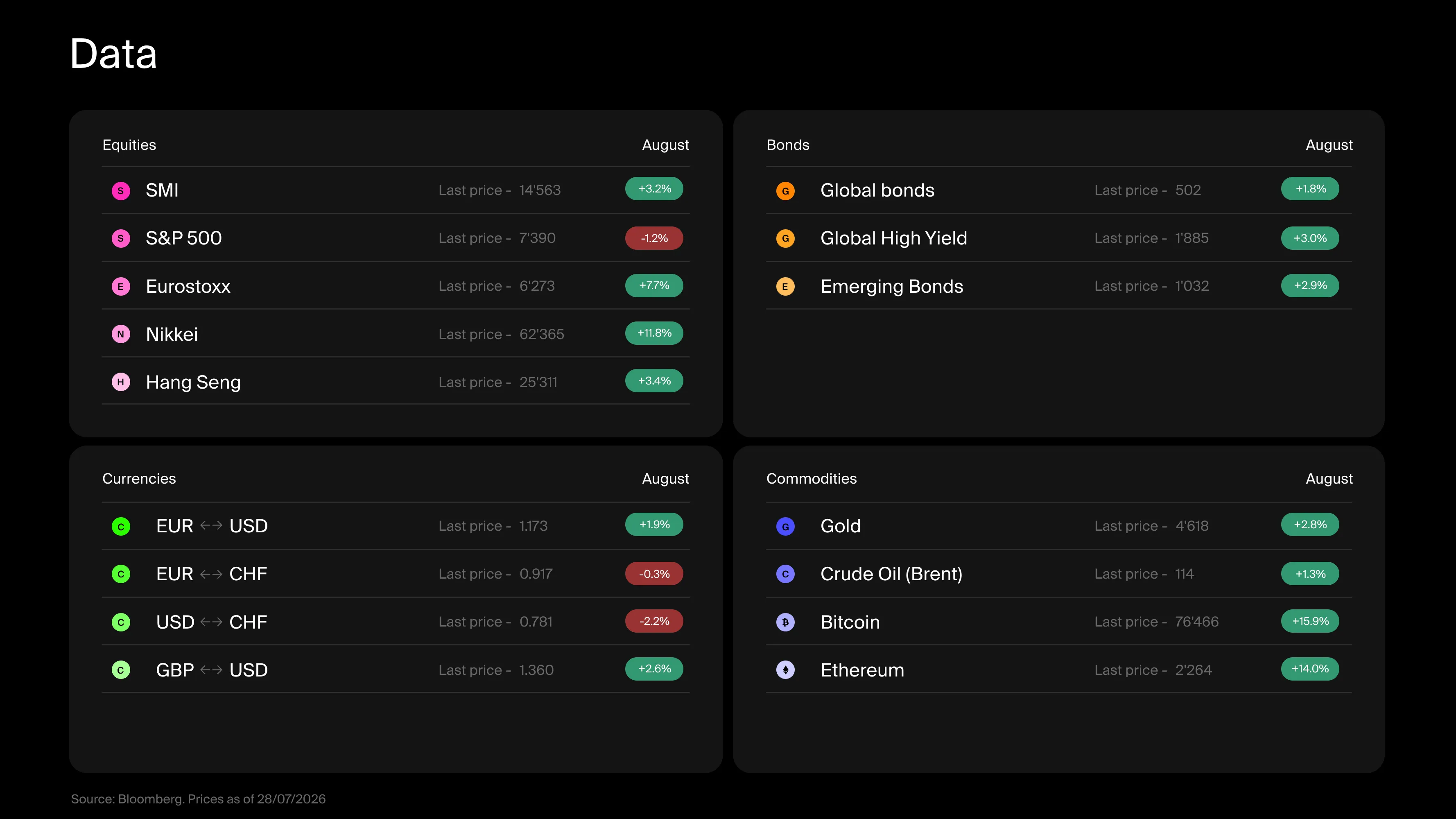Click the Eurostoxx last price 6'273
The width and height of the screenshot is (1456, 819).
(x=537, y=286)
